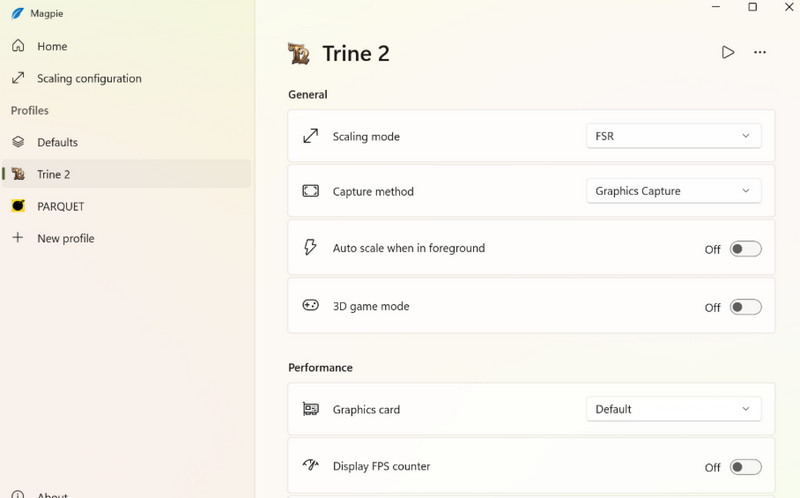
Task: Click the Auto scale when in foreground label
Action: [x=409, y=248]
